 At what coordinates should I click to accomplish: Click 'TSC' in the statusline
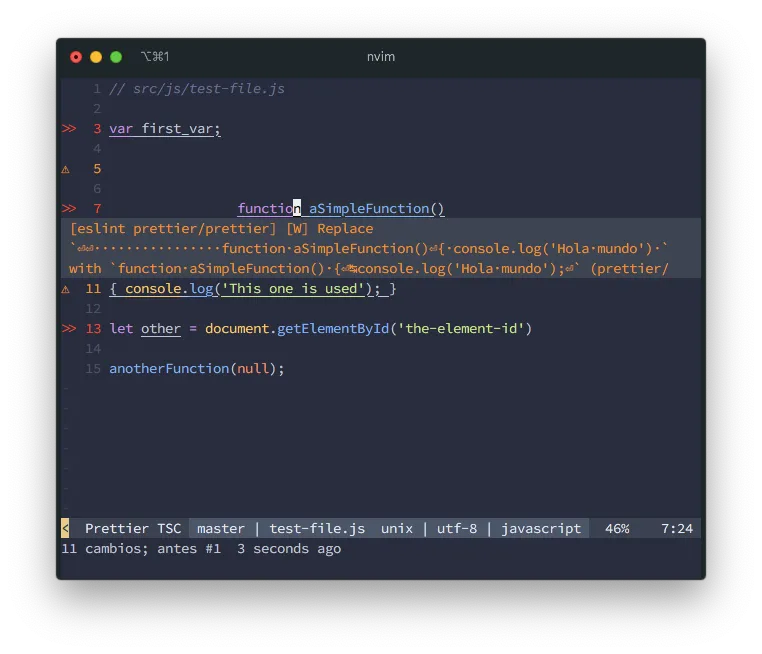click(x=169, y=528)
